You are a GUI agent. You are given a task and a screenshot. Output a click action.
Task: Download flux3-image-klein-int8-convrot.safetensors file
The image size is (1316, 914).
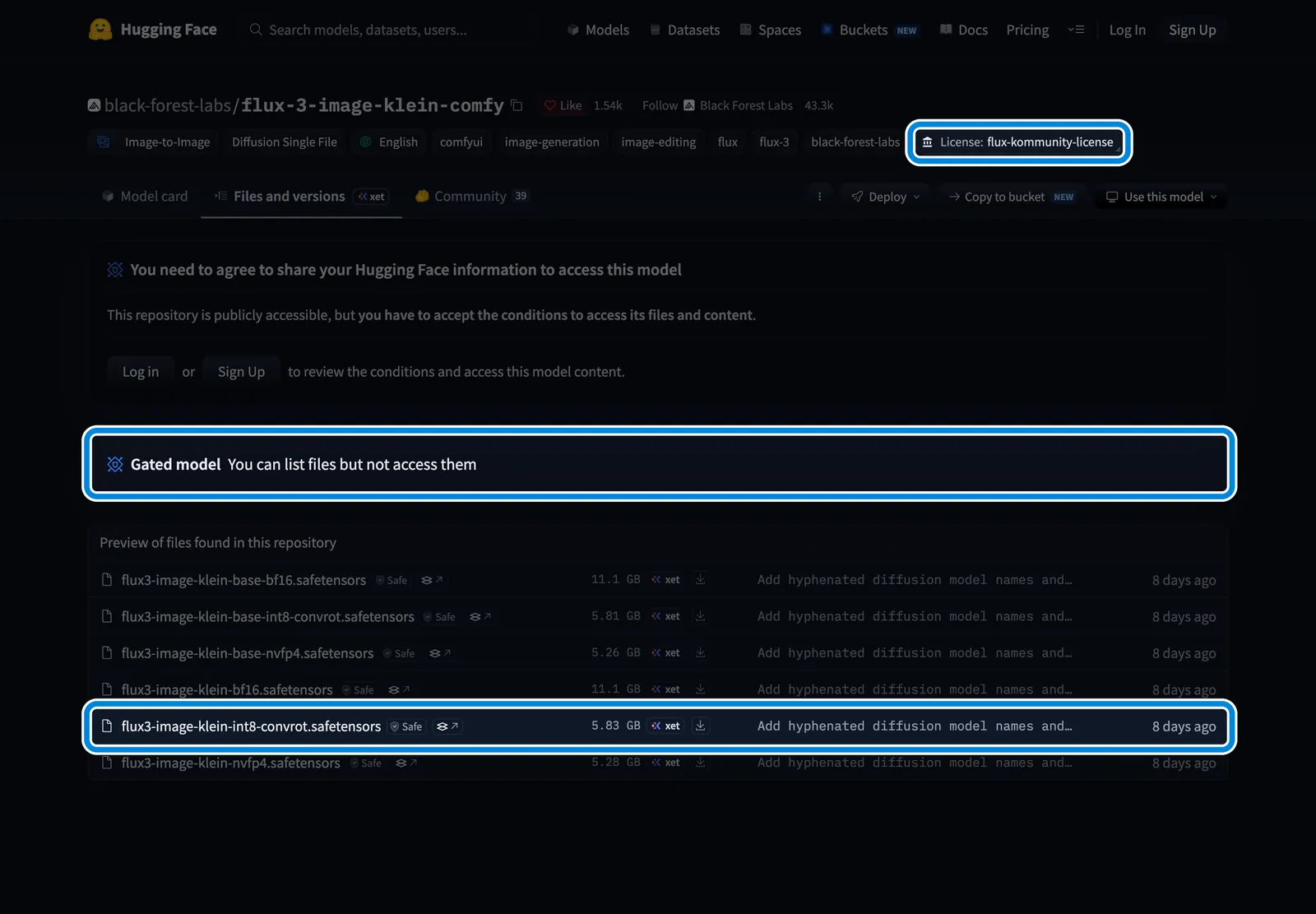[x=700, y=726]
